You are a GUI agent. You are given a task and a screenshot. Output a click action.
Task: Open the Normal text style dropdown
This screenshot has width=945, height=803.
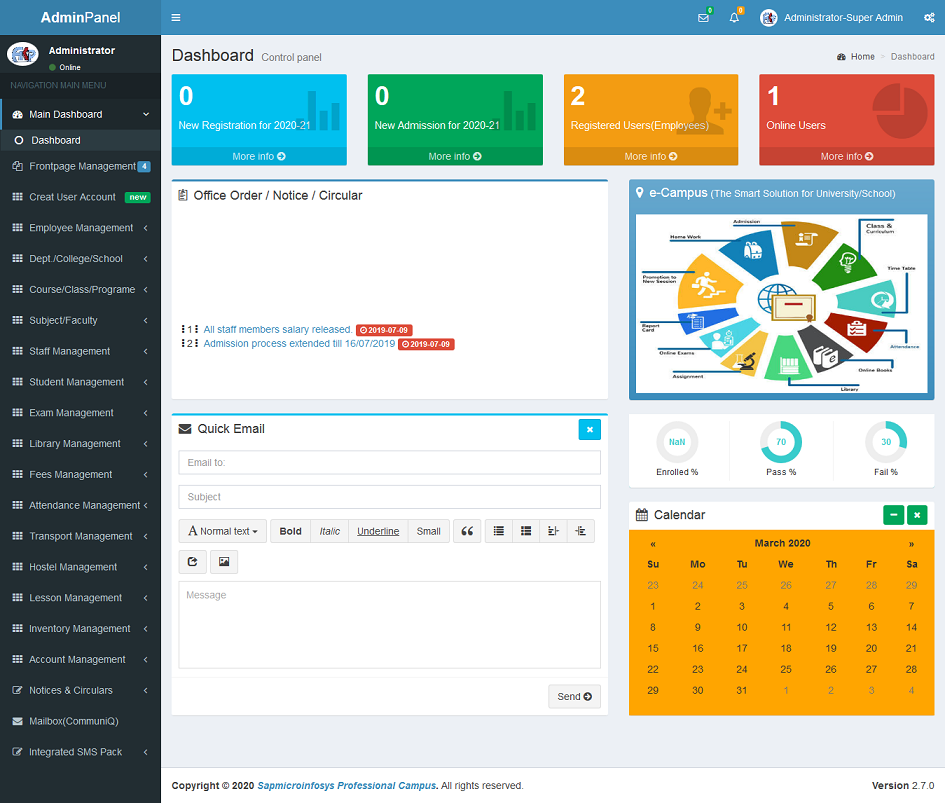click(x=223, y=531)
